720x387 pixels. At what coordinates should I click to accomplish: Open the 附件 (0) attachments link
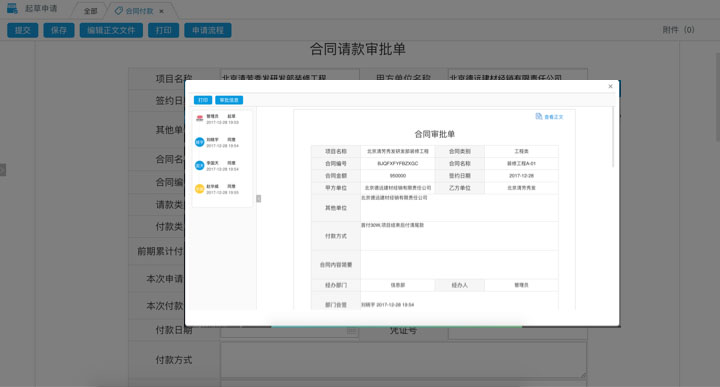click(x=678, y=30)
